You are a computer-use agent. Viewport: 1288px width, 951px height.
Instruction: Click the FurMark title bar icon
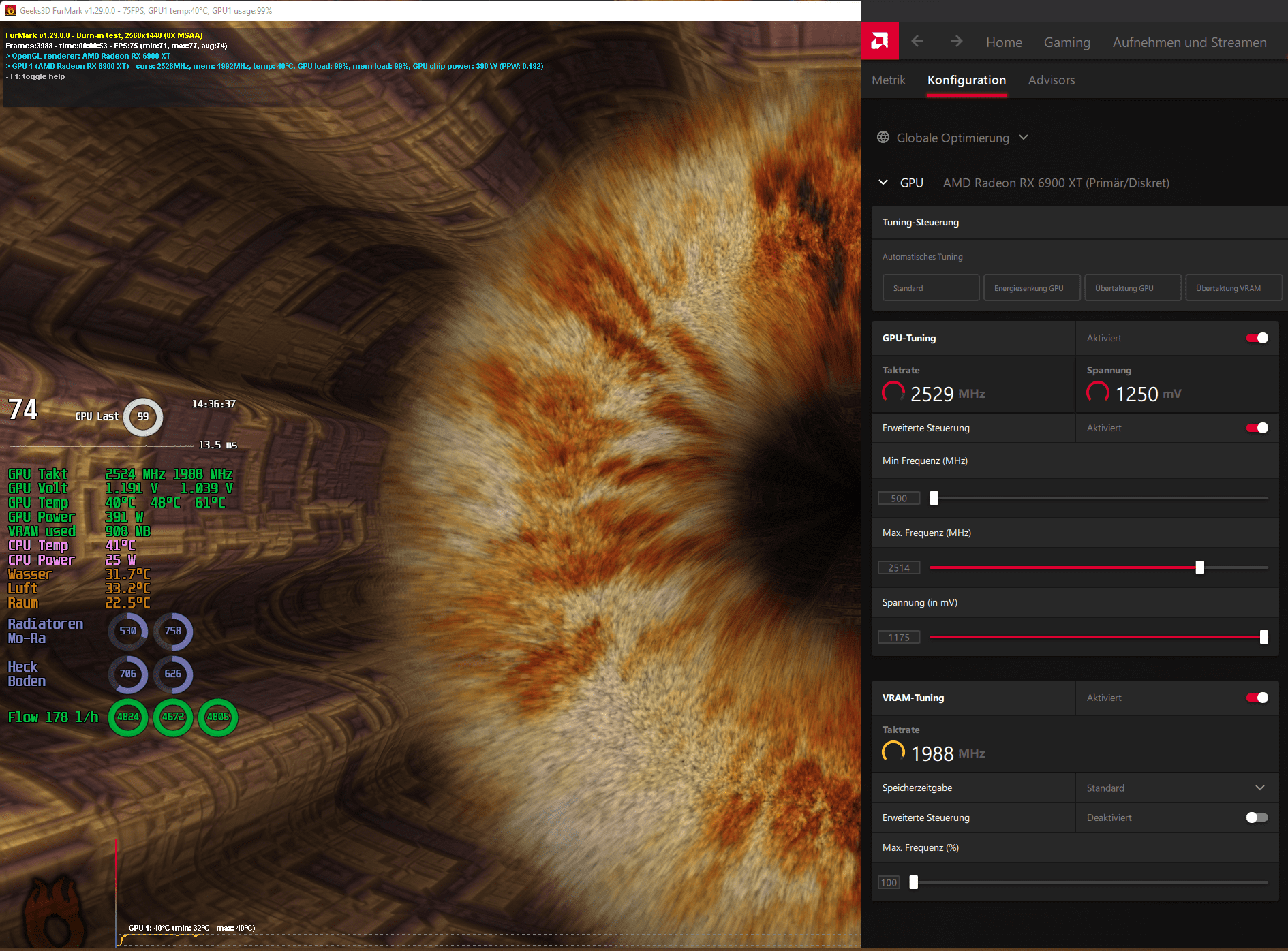point(10,10)
